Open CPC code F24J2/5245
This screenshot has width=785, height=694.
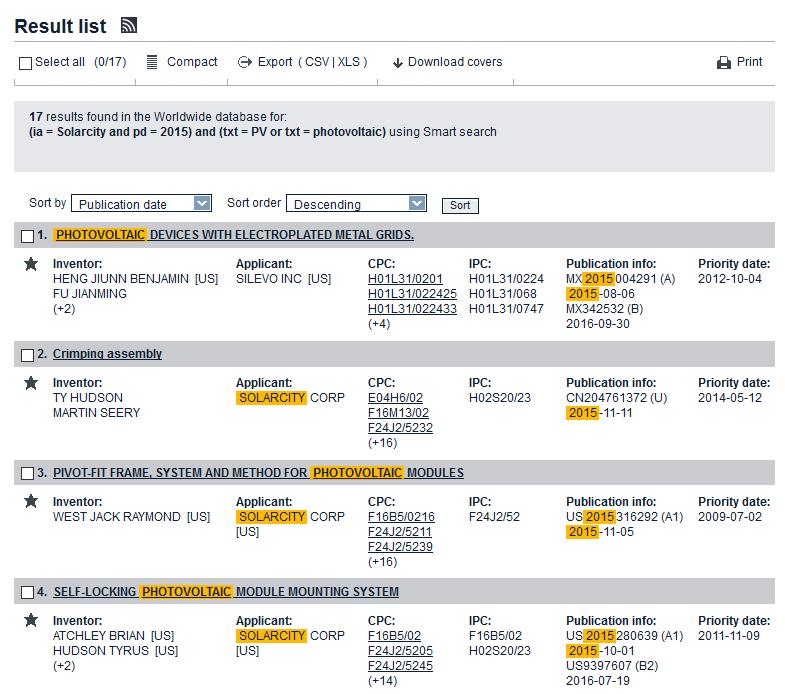pos(400,666)
